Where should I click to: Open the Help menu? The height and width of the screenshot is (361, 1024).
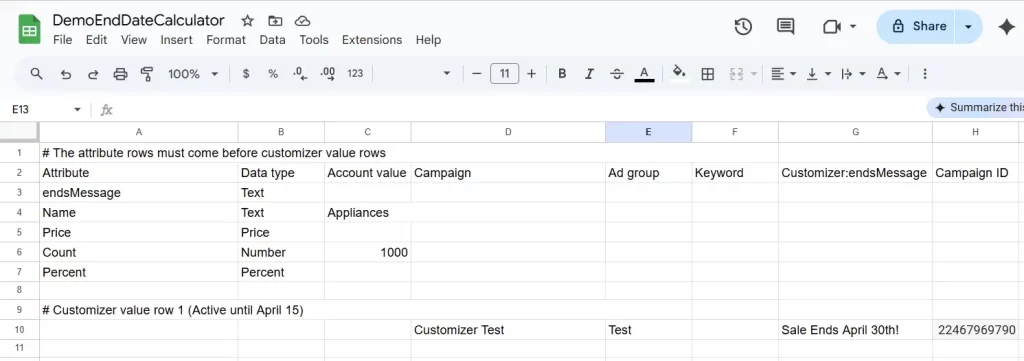tap(428, 40)
